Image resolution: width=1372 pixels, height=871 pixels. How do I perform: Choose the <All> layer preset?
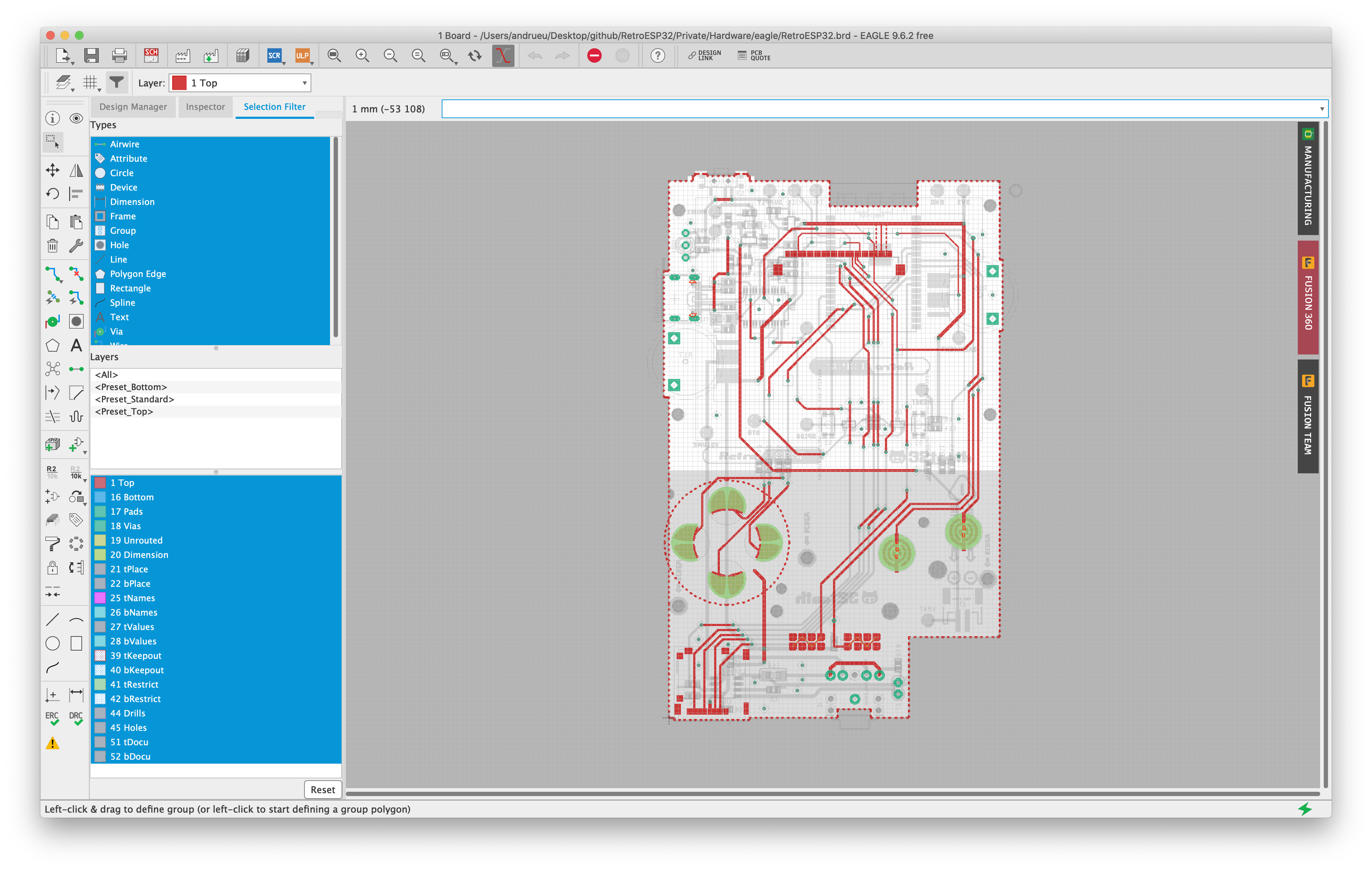pyautogui.click(x=216, y=374)
